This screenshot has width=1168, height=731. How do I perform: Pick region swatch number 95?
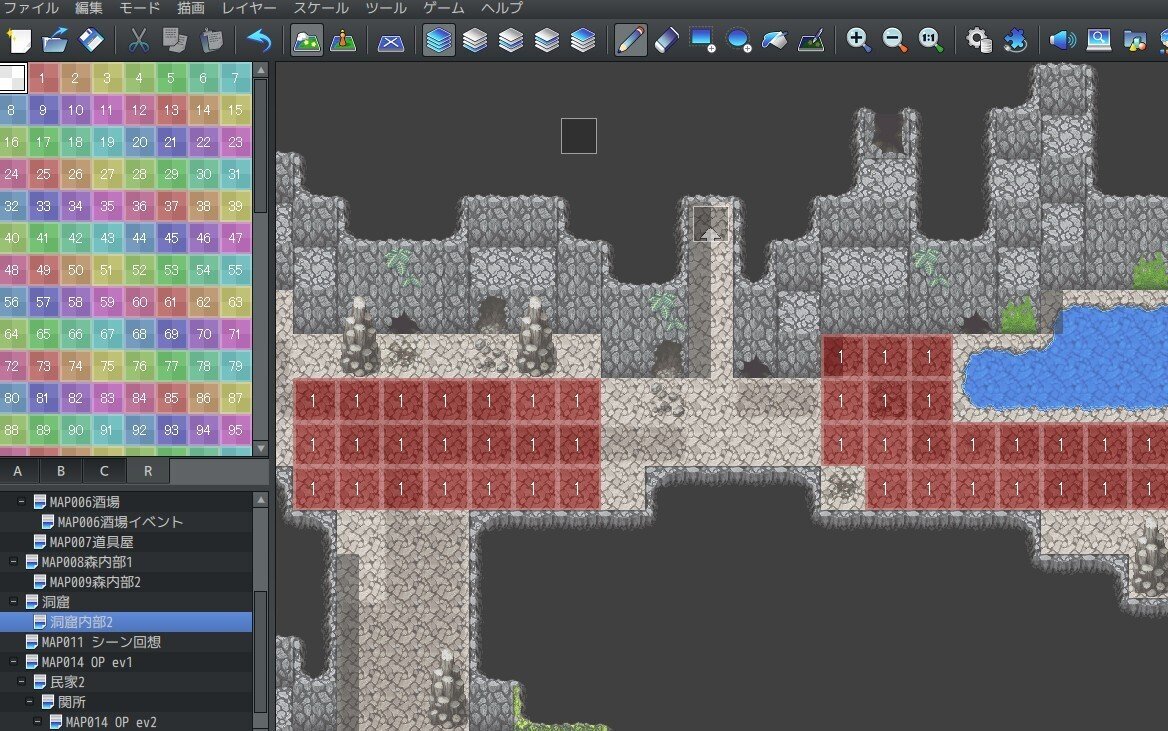coord(235,430)
